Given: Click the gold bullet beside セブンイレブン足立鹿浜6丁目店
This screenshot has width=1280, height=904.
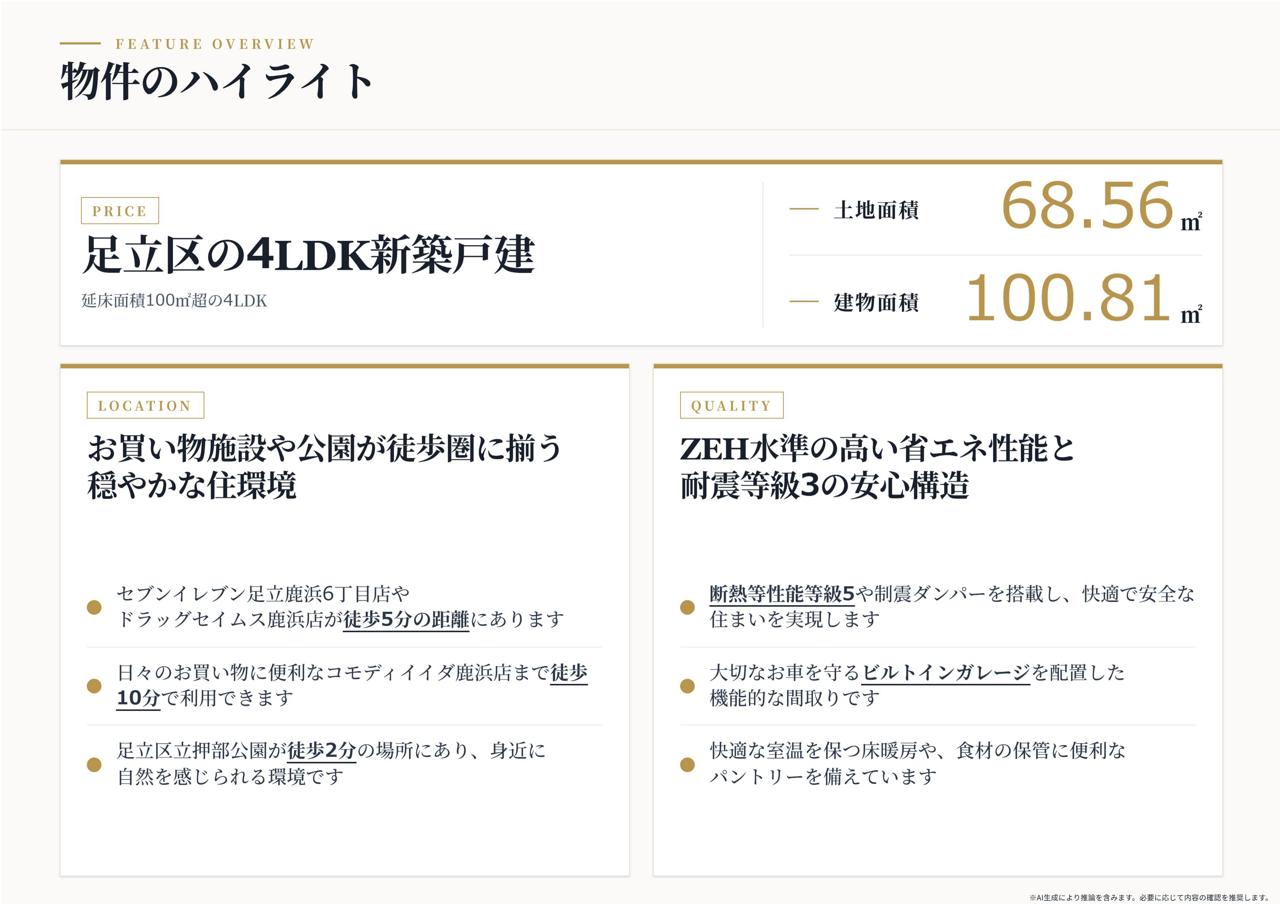Looking at the screenshot, I should pos(94,607).
